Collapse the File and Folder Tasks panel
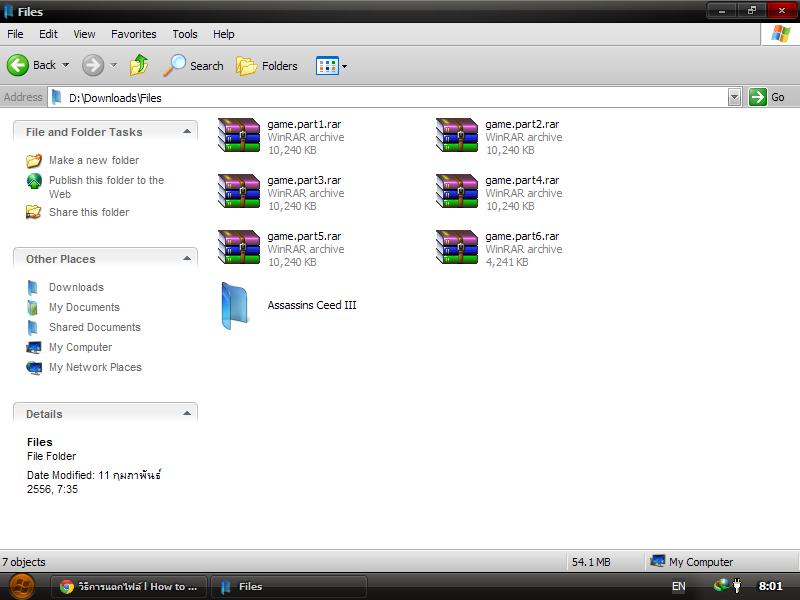The height and width of the screenshot is (600, 800). 187,132
